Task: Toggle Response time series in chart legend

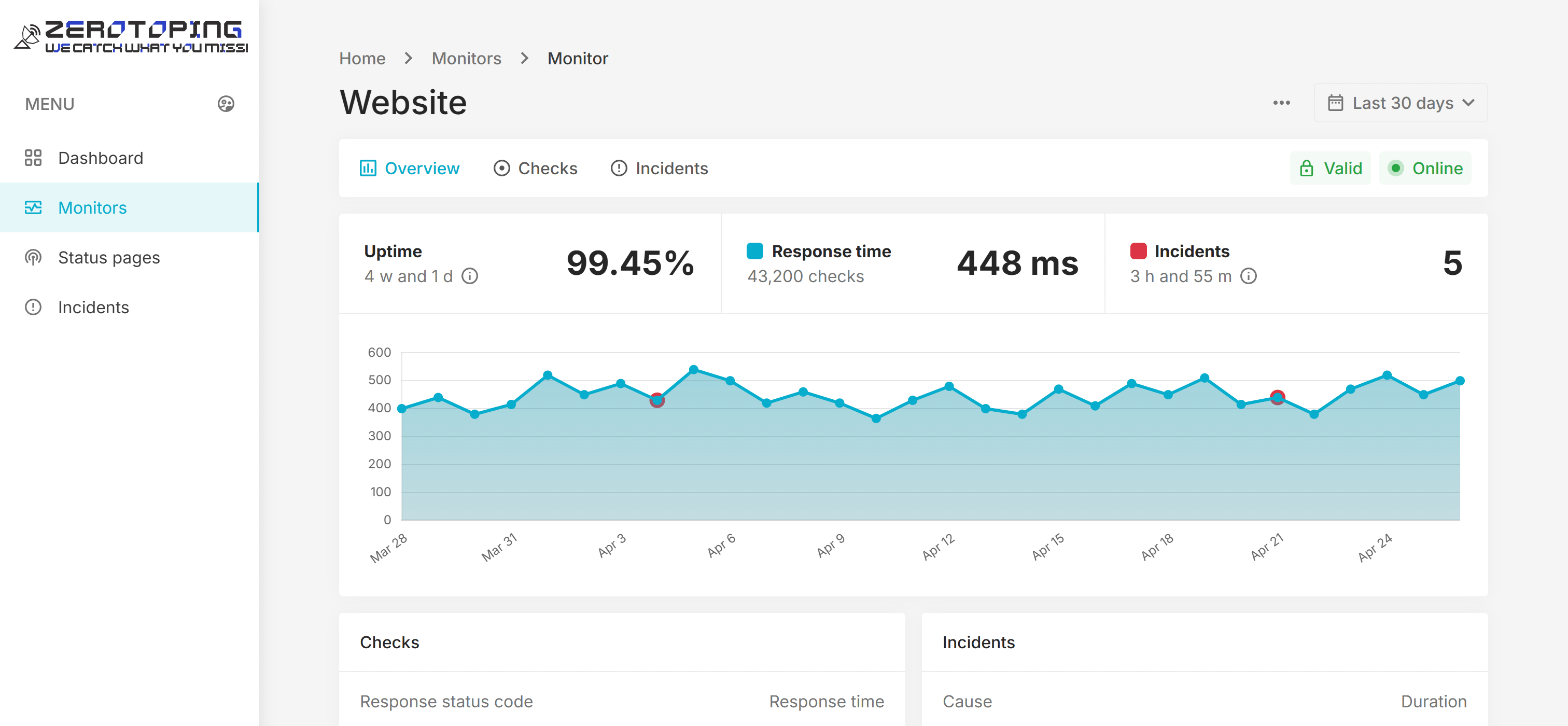Action: 755,252
